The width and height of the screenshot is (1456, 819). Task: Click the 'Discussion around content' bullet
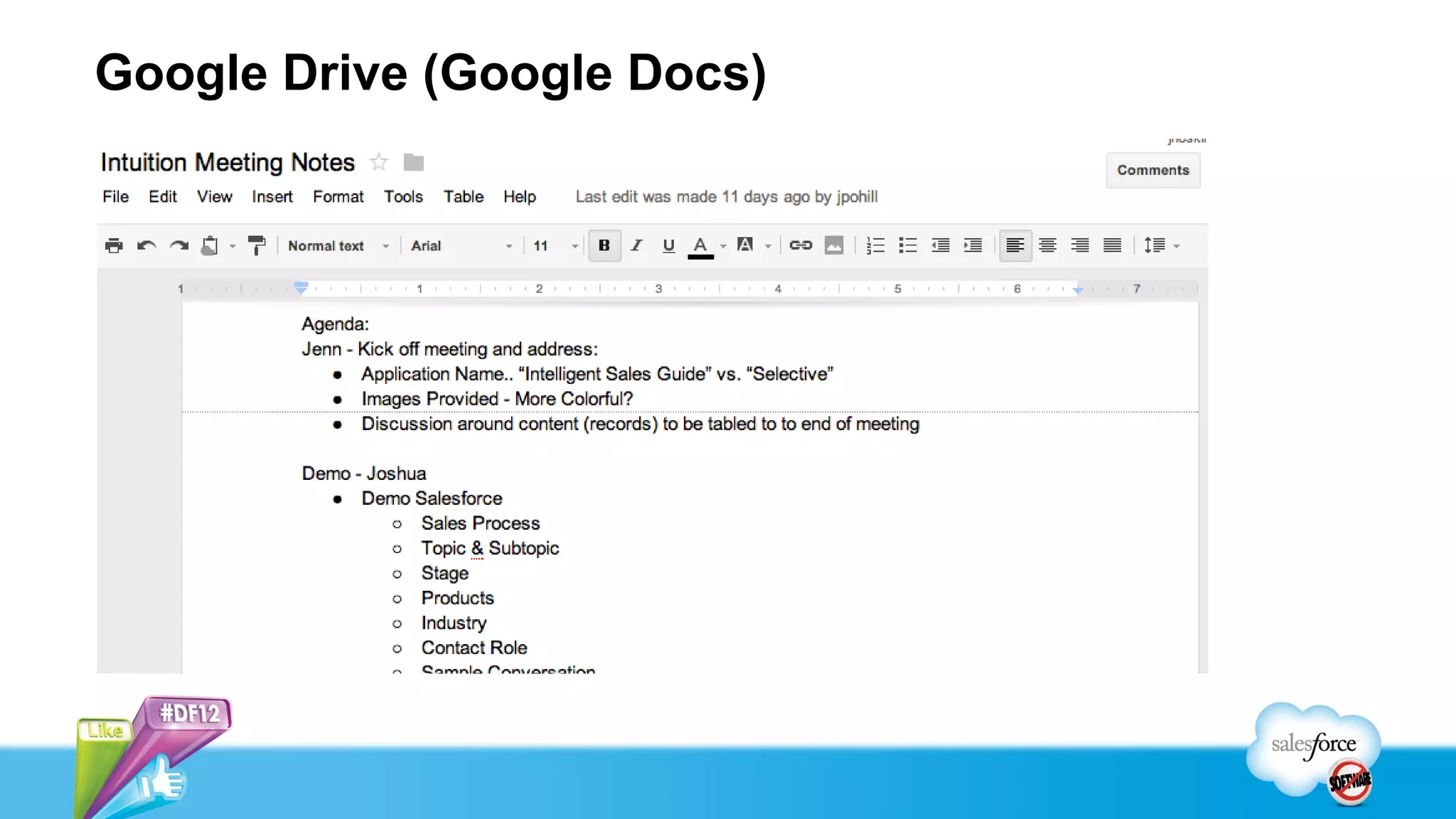[640, 424]
